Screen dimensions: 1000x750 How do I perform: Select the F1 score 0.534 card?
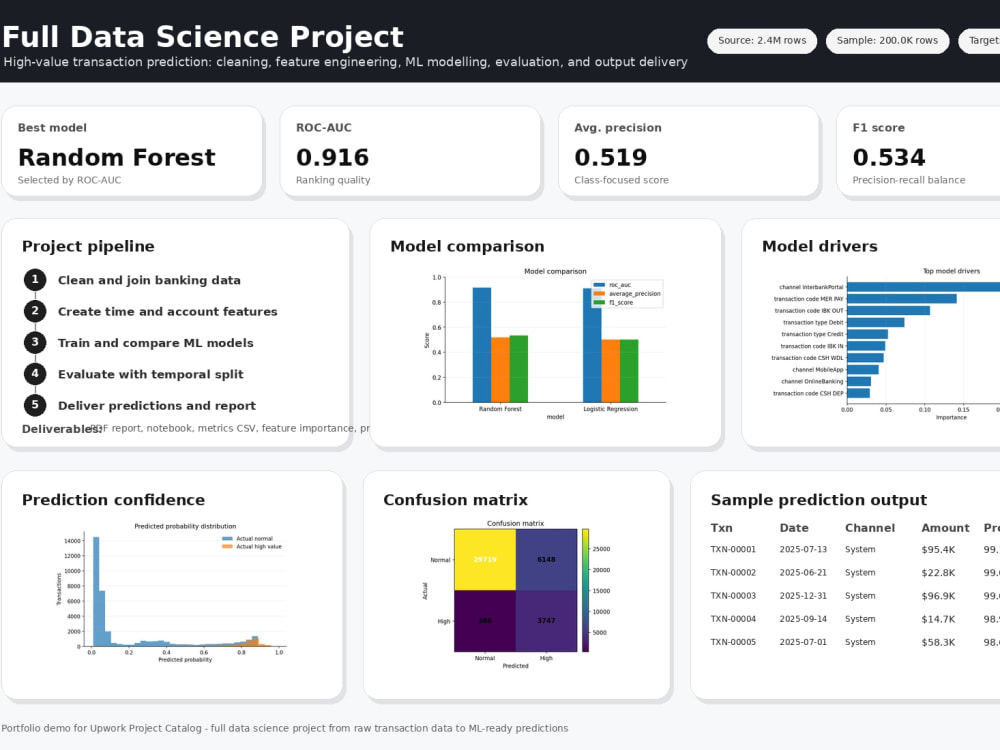point(918,152)
